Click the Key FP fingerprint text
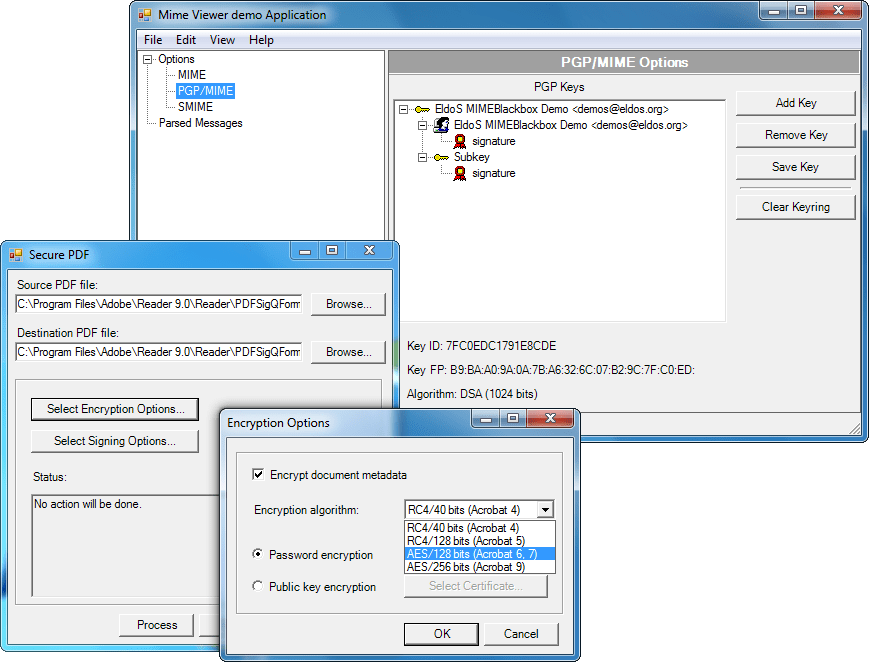Screen dimensions: 869x662 [x=550, y=370]
